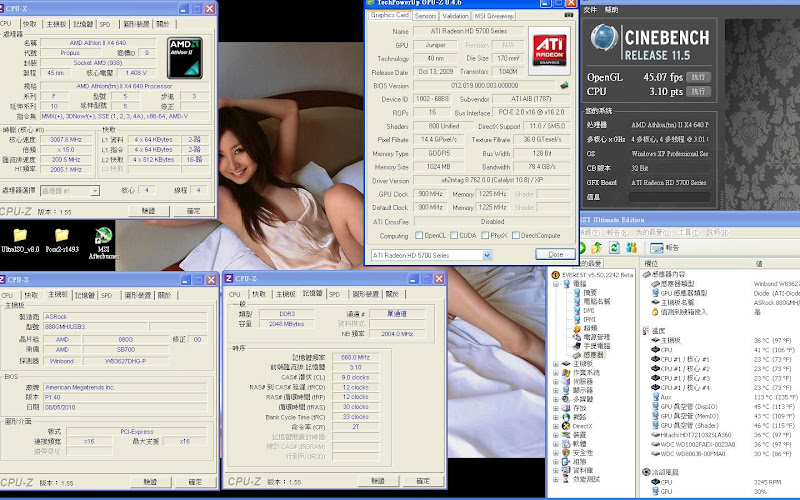Viewport: 800px width, 500px height.
Task: Click the 信息 input field in Cinebench
Action: [669, 197]
